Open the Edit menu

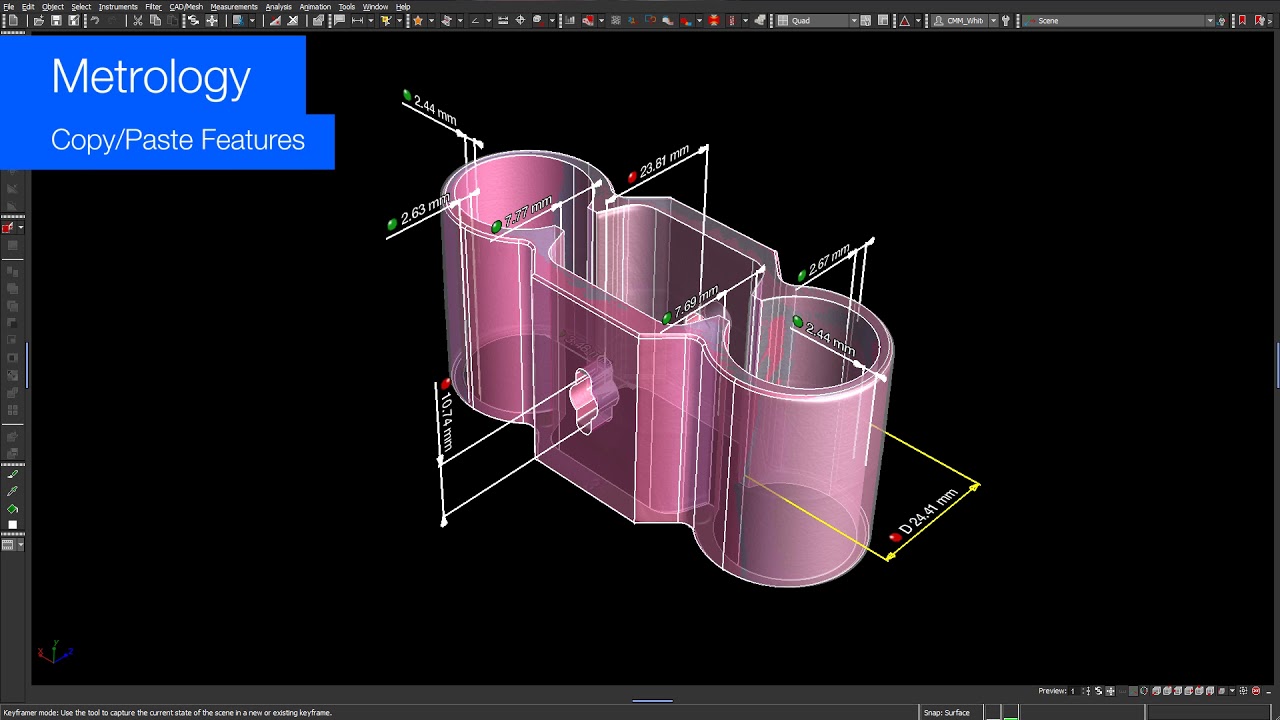point(28,7)
